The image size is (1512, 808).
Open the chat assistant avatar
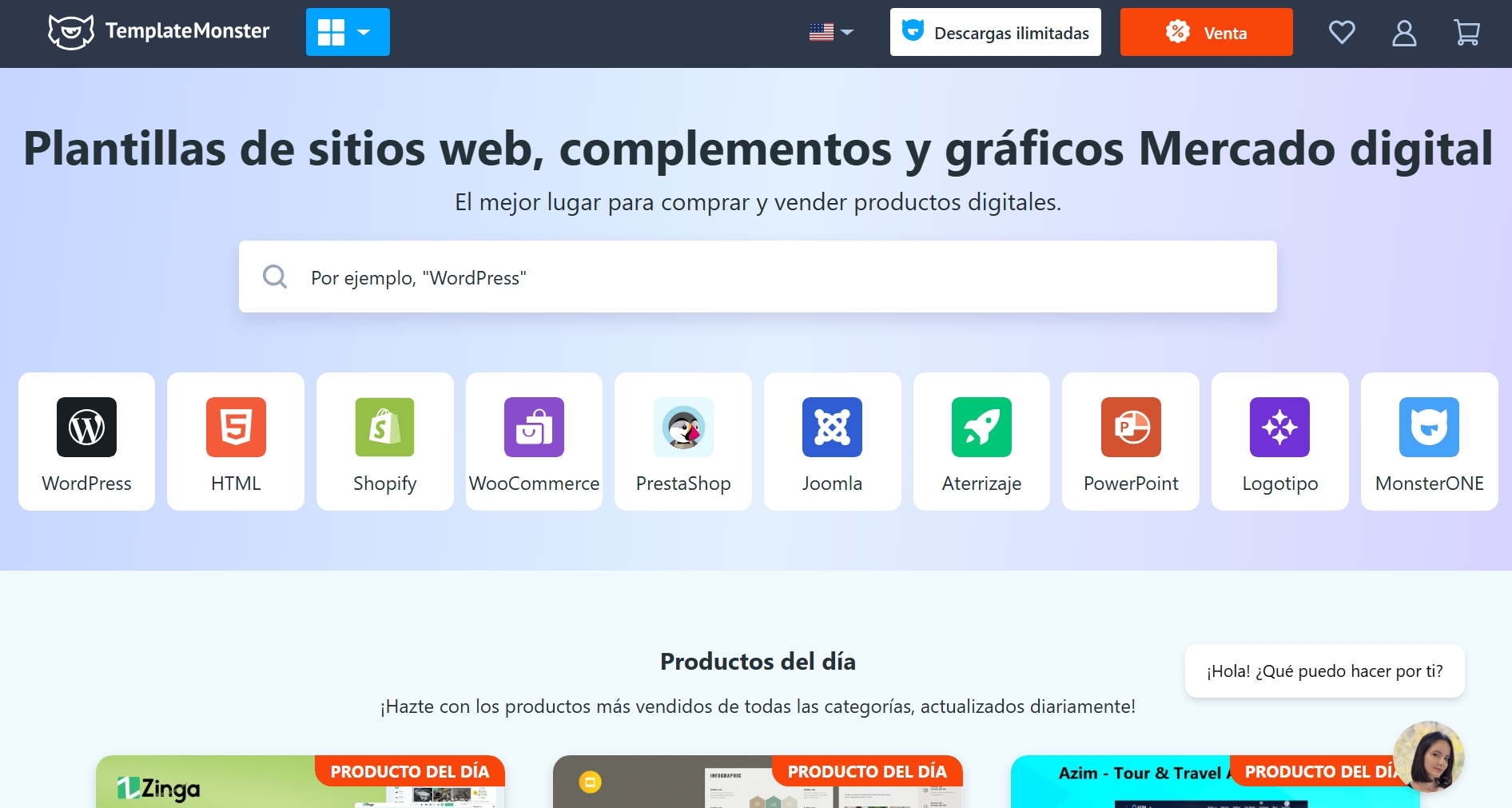[x=1428, y=756]
